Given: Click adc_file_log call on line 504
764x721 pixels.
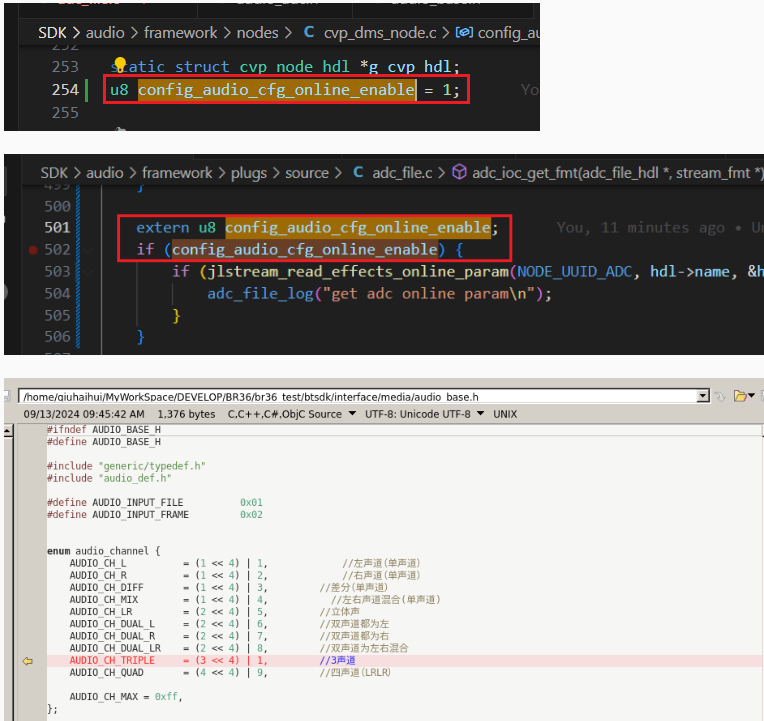Looking at the screenshot, I should tap(260, 294).
